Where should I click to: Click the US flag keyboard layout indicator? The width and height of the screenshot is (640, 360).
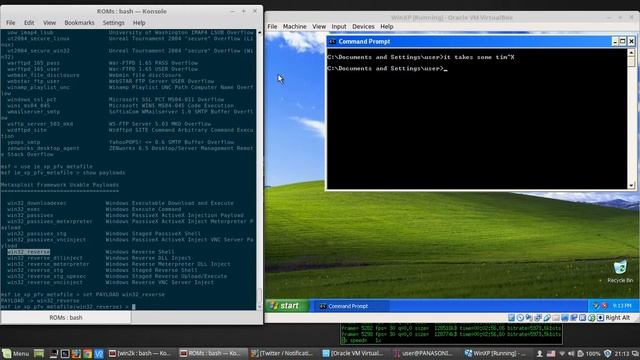pos(551,353)
